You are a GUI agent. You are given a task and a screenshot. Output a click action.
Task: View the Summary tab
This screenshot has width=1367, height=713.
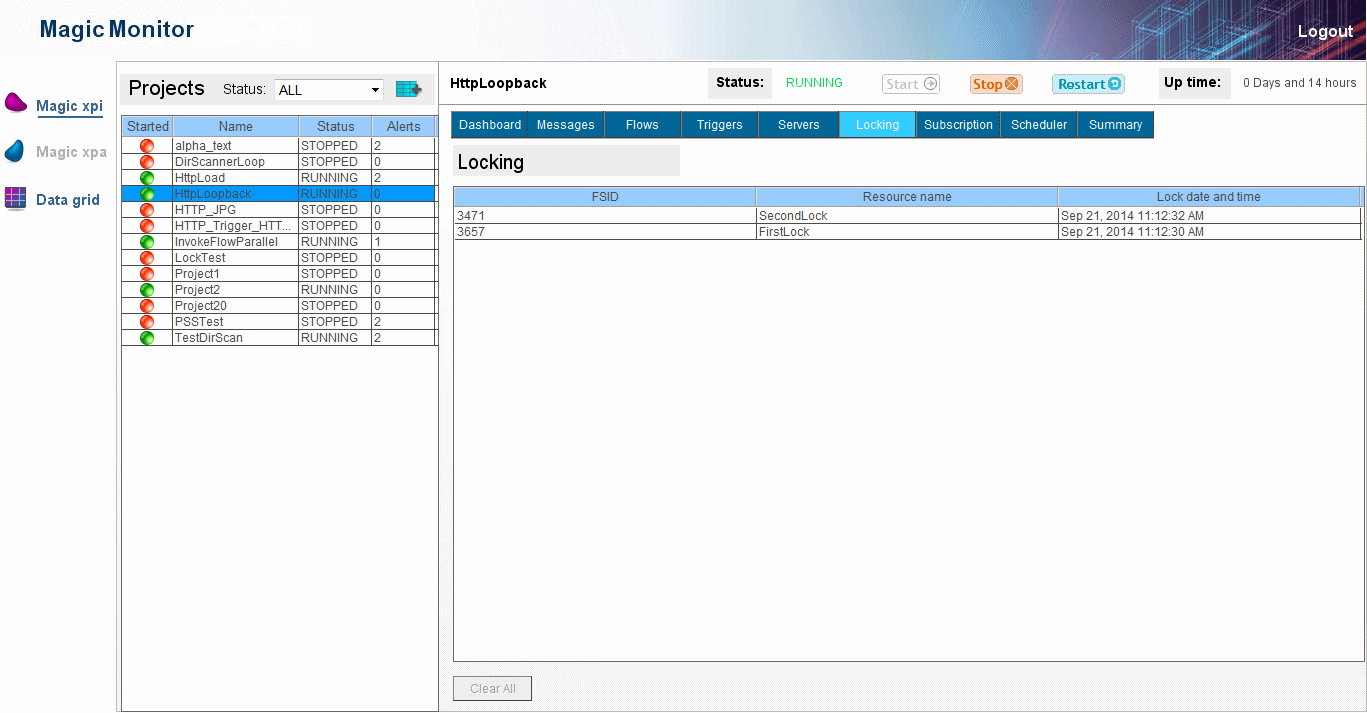(1116, 125)
